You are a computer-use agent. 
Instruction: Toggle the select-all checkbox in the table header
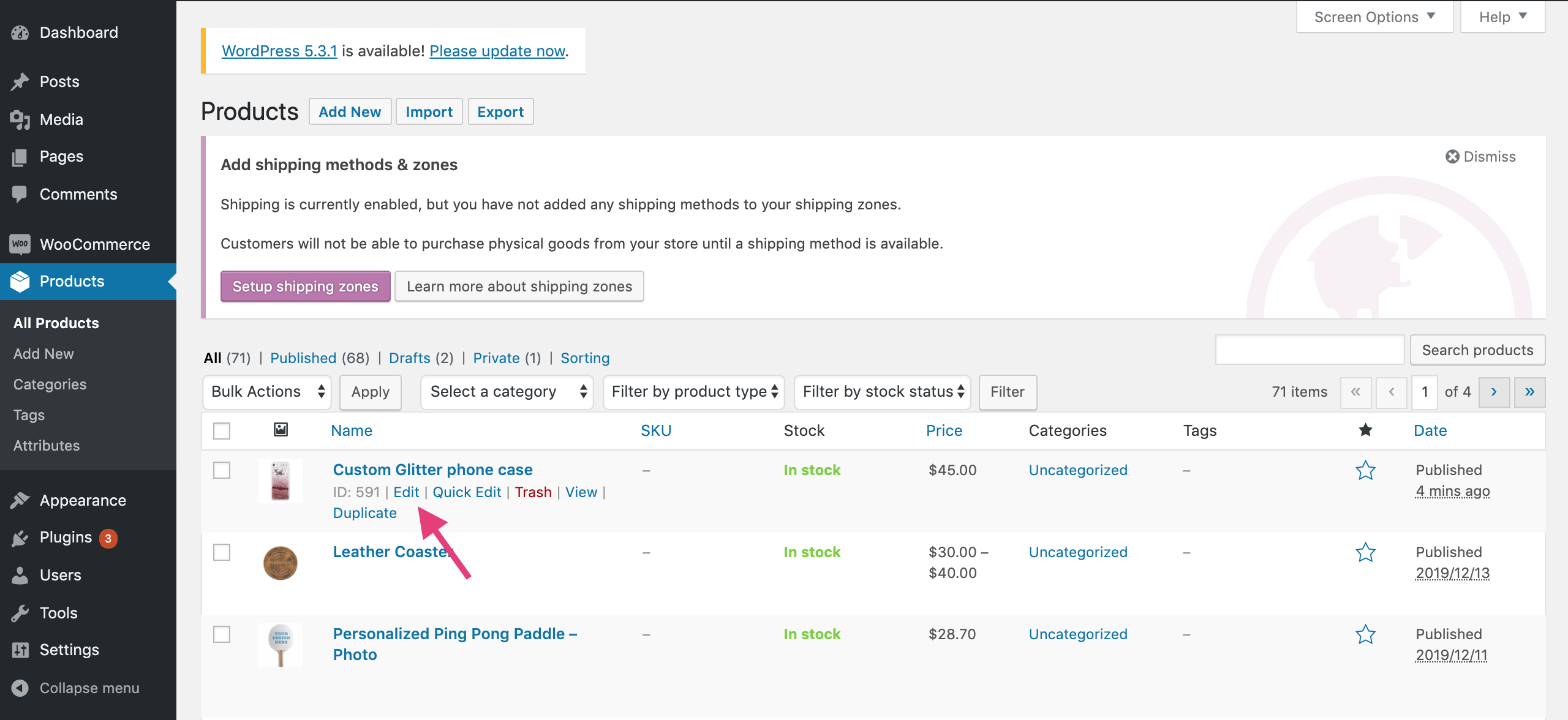coord(222,430)
